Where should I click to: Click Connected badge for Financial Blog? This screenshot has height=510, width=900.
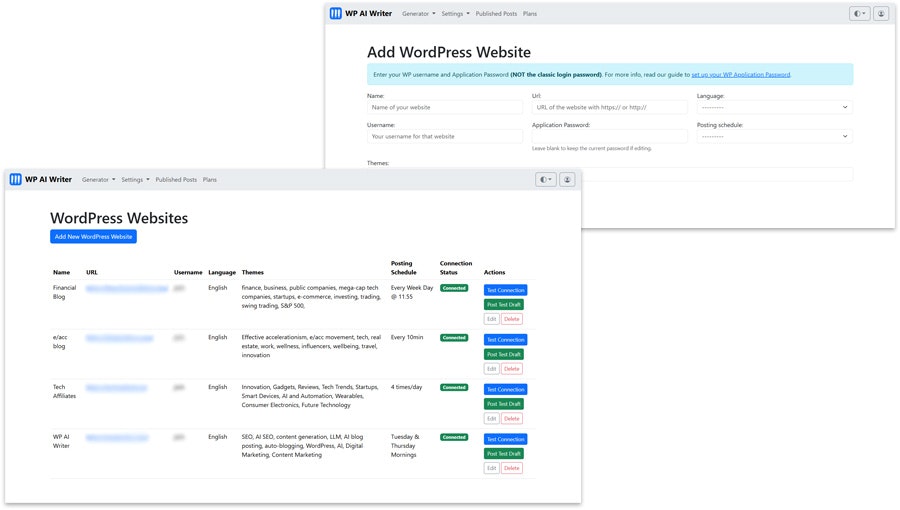(x=454, y=288)
